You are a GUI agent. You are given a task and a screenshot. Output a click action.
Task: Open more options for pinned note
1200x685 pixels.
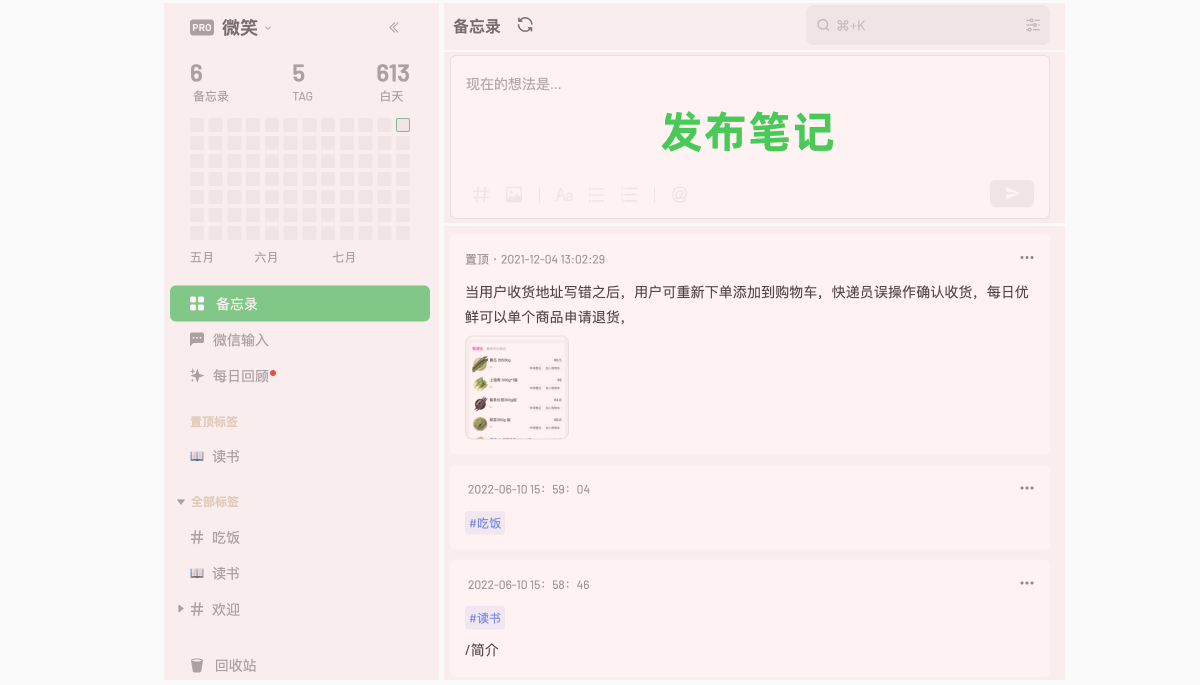tap(1027, 258)
